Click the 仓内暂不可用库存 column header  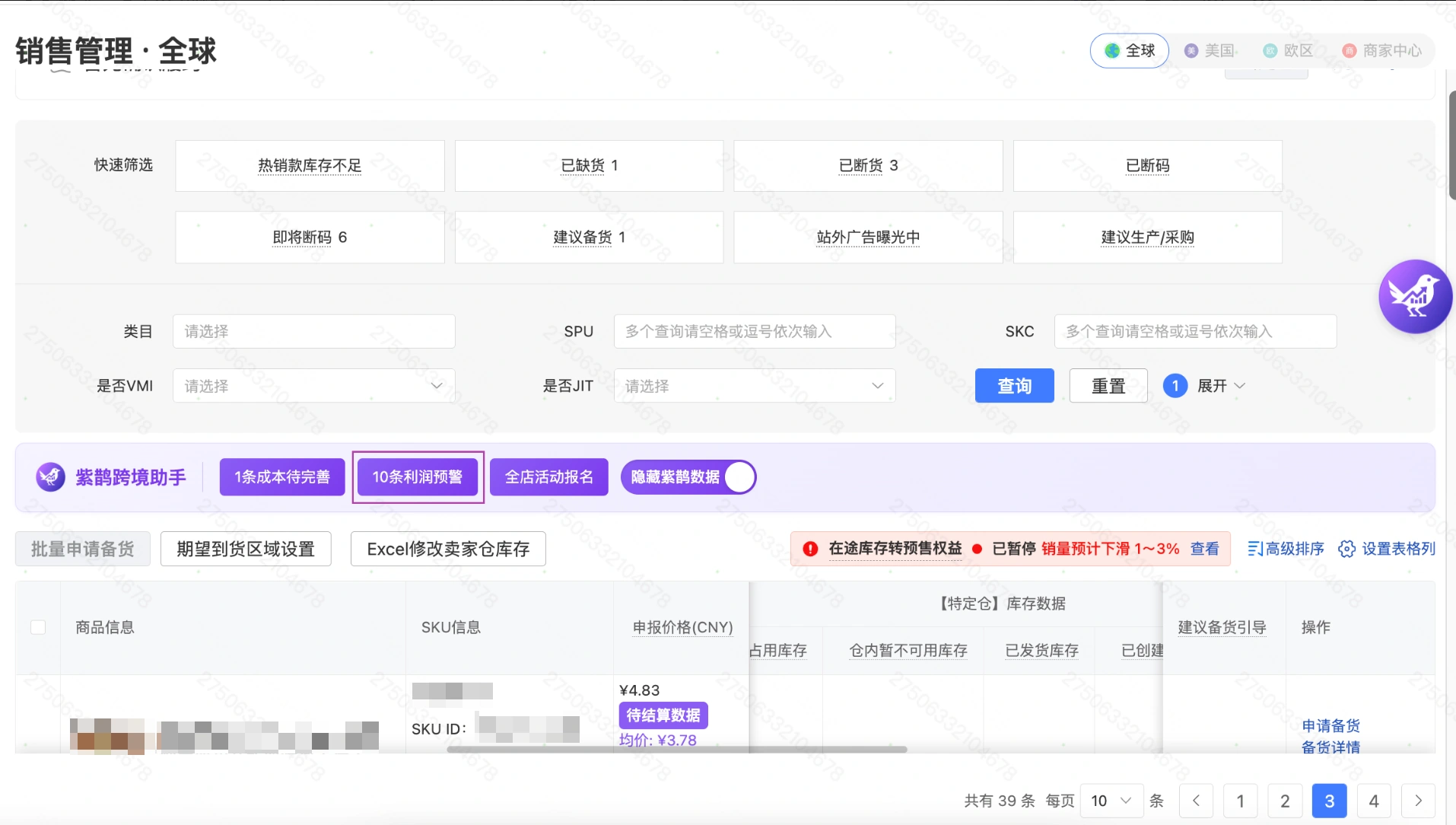908,650
